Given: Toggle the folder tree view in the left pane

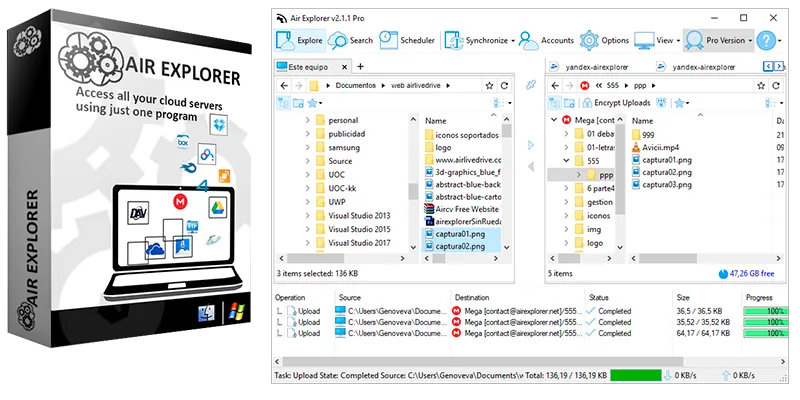Looking at the screenshot, I should click(283, 103).
